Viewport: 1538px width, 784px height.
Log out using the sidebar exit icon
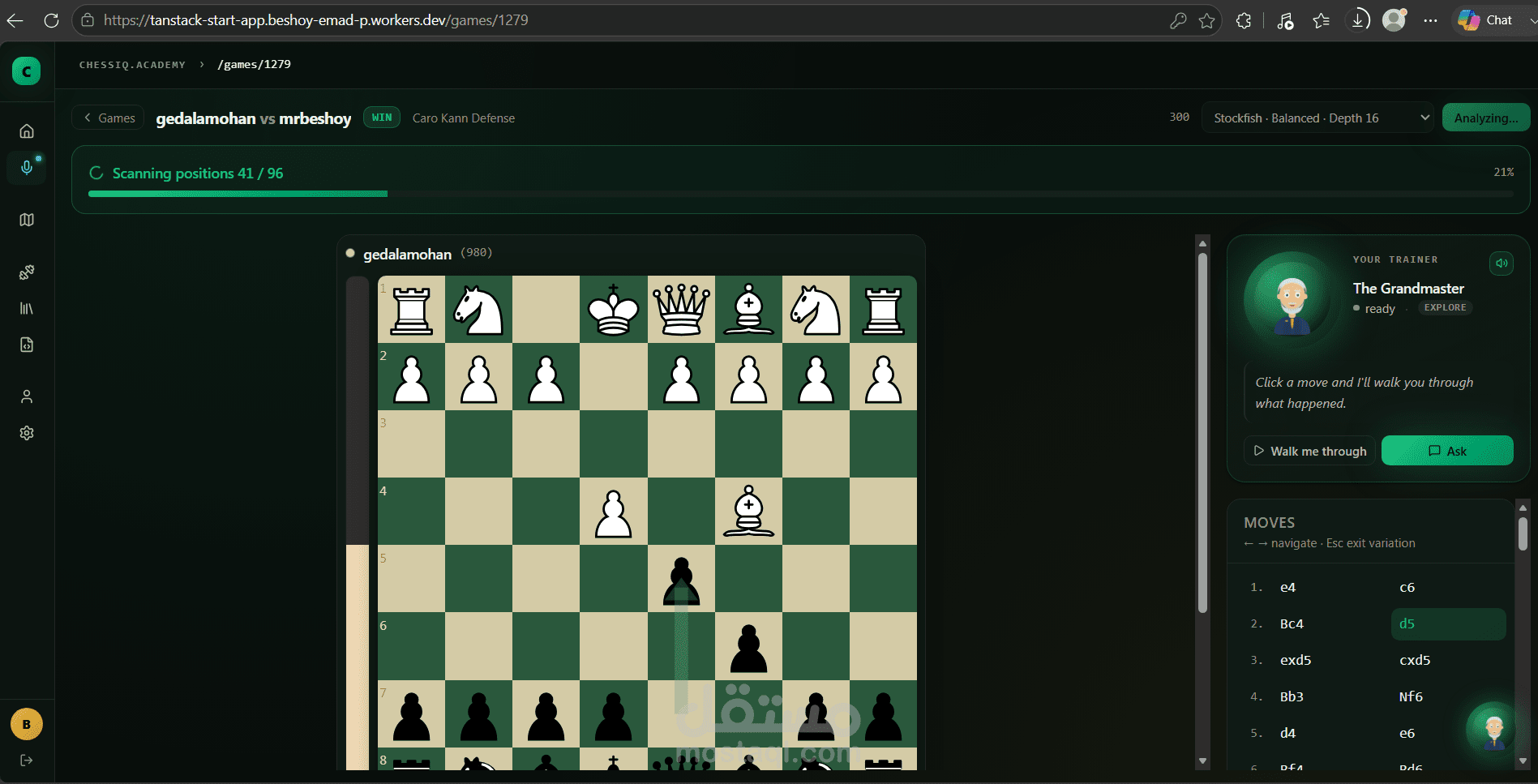(x=27, y=760)
